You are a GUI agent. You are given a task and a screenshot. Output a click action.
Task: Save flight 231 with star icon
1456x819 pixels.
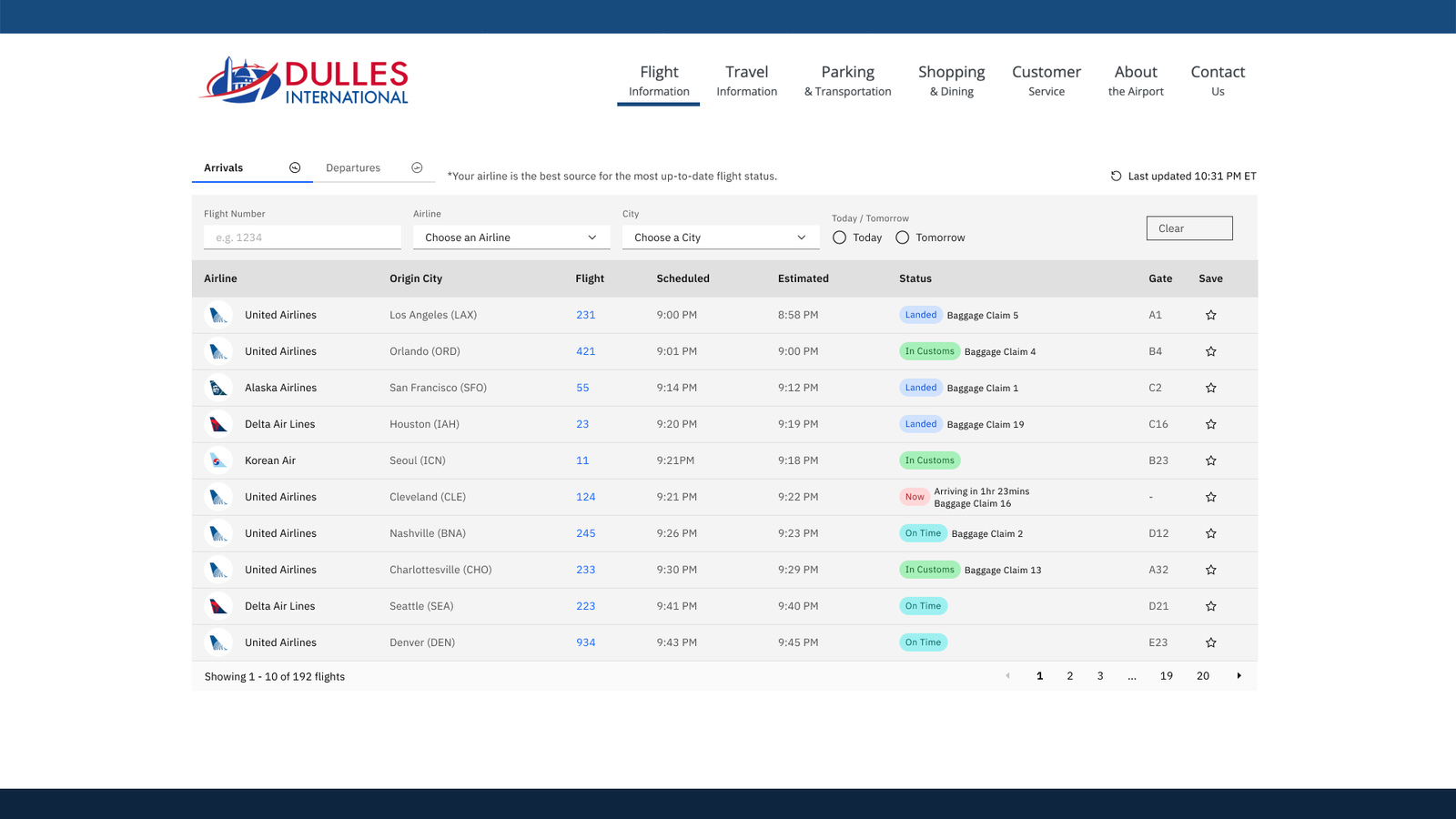pos(1211,315)
